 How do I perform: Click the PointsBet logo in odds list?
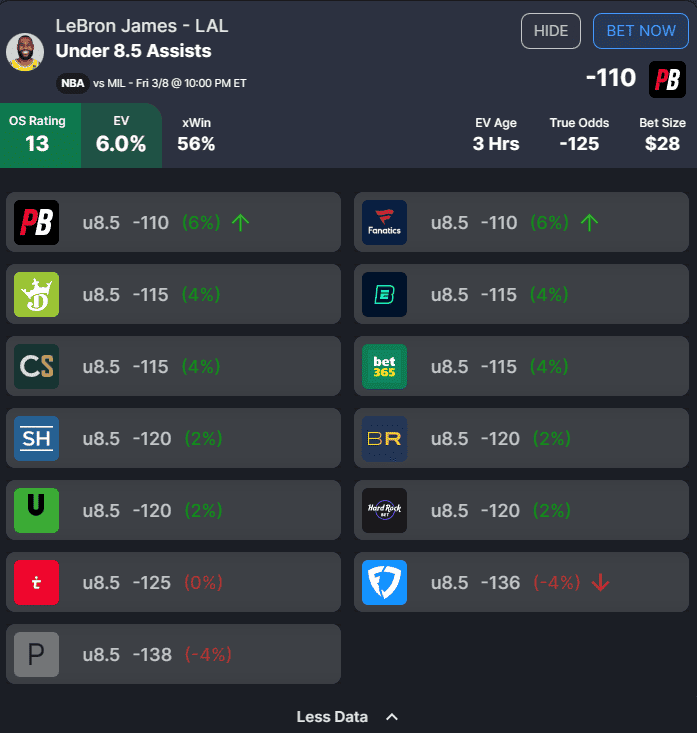[36, 223]
